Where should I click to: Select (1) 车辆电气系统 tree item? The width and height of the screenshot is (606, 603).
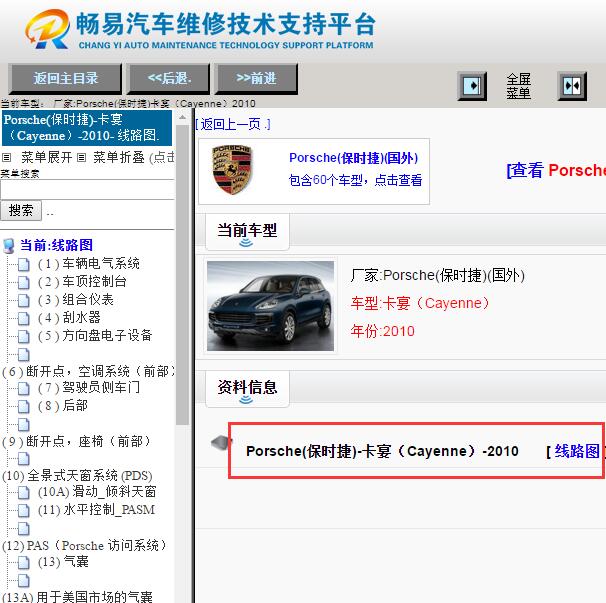pos(89,264)
